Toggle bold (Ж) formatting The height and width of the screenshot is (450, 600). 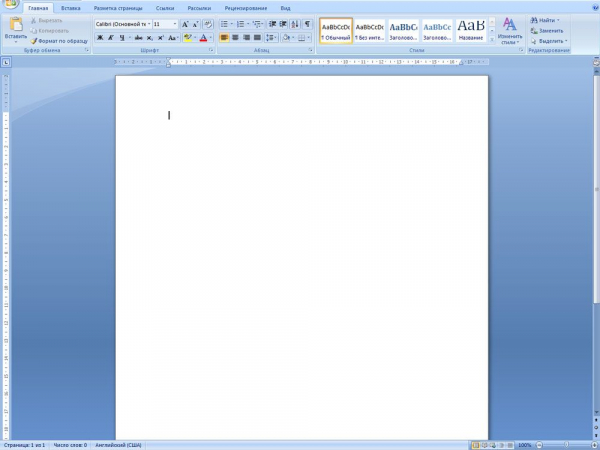tap(100, 38)
